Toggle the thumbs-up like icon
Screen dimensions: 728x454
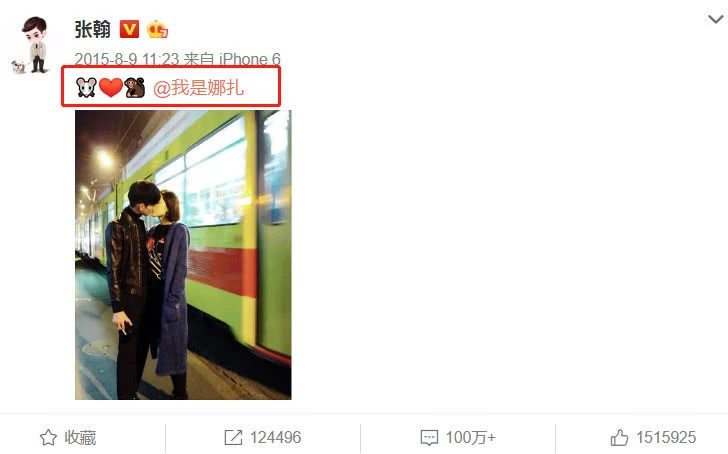619,437
